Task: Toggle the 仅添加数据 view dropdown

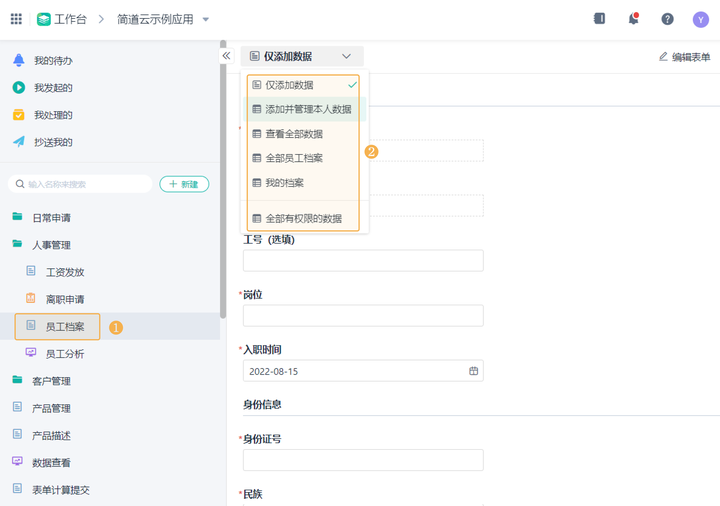Action: pyautogui.click(x=302, y=57)
